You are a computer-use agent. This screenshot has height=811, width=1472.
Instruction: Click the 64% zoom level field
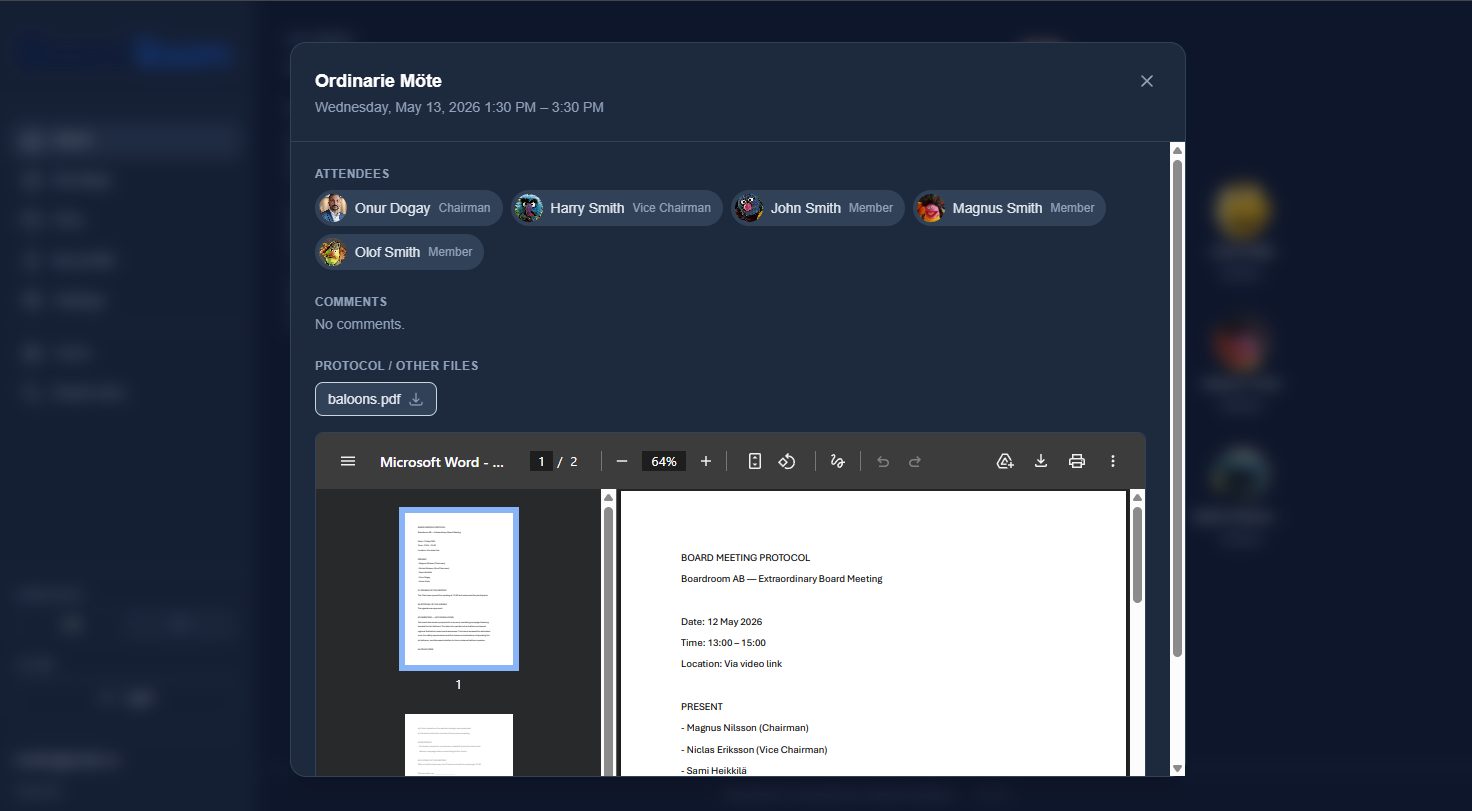point(664,461)
